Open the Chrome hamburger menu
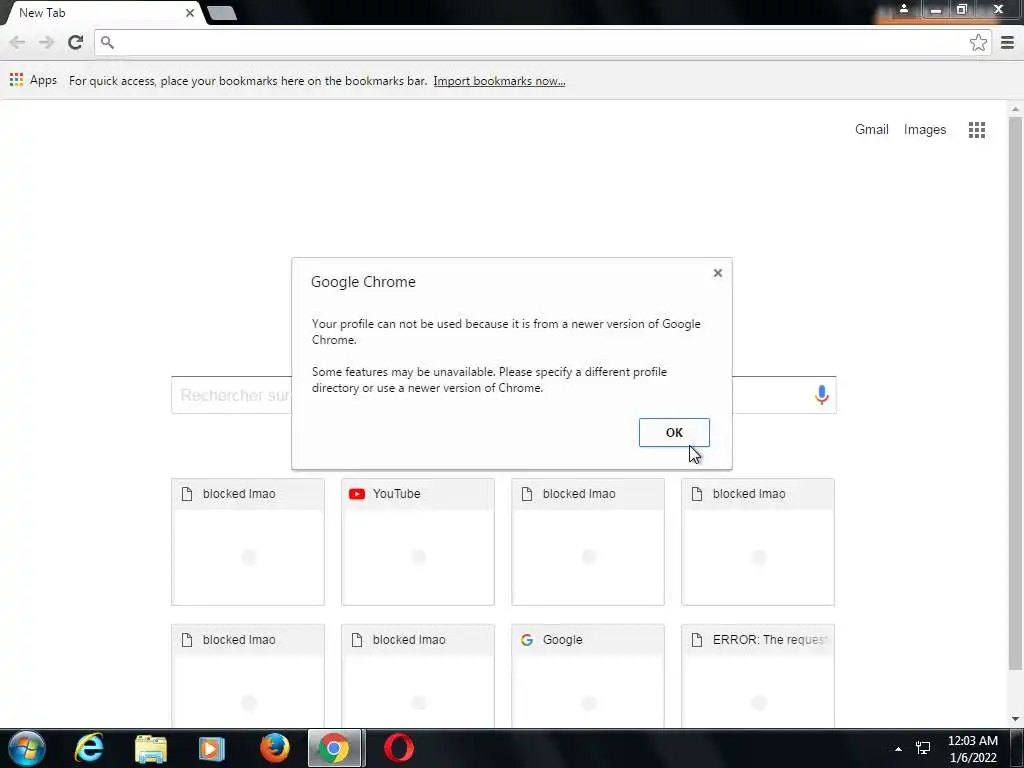Screen dimensions: 1024x768 pyautogui.click(x=1007, y=42)
